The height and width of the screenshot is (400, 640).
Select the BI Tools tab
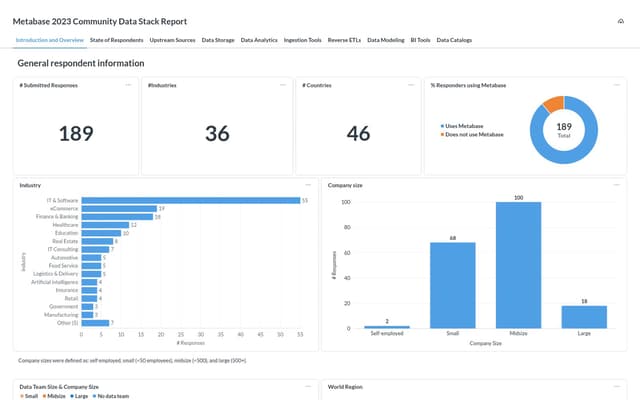click(420, 40)
